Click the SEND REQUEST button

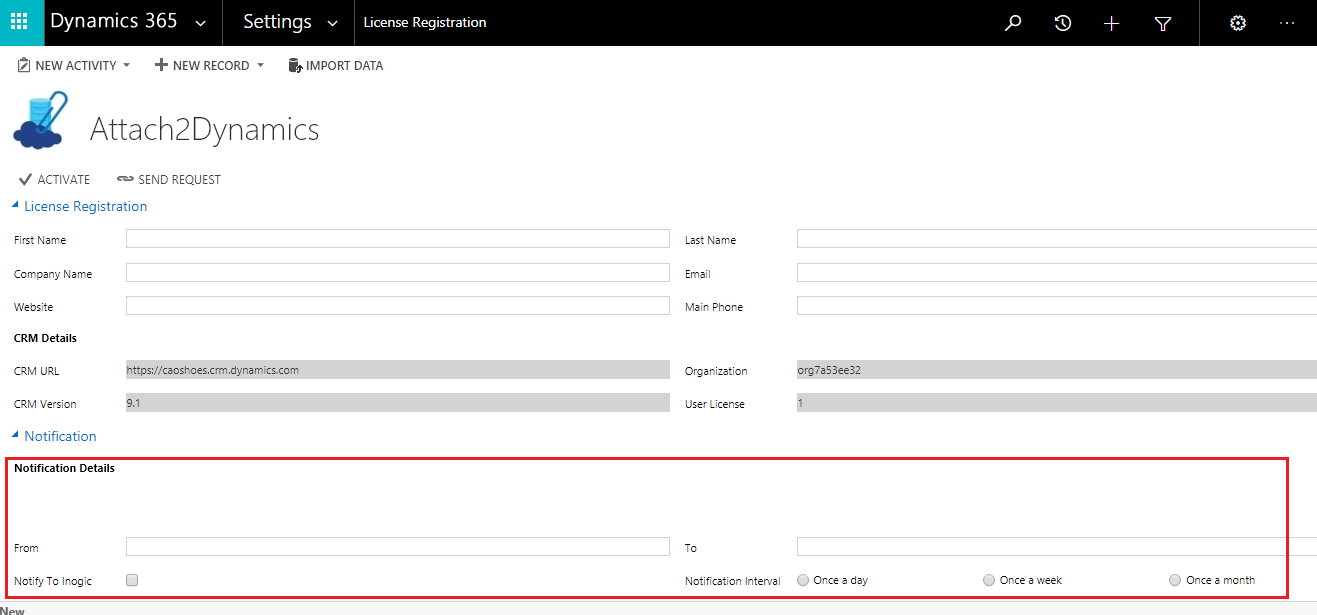coord(169,180)
